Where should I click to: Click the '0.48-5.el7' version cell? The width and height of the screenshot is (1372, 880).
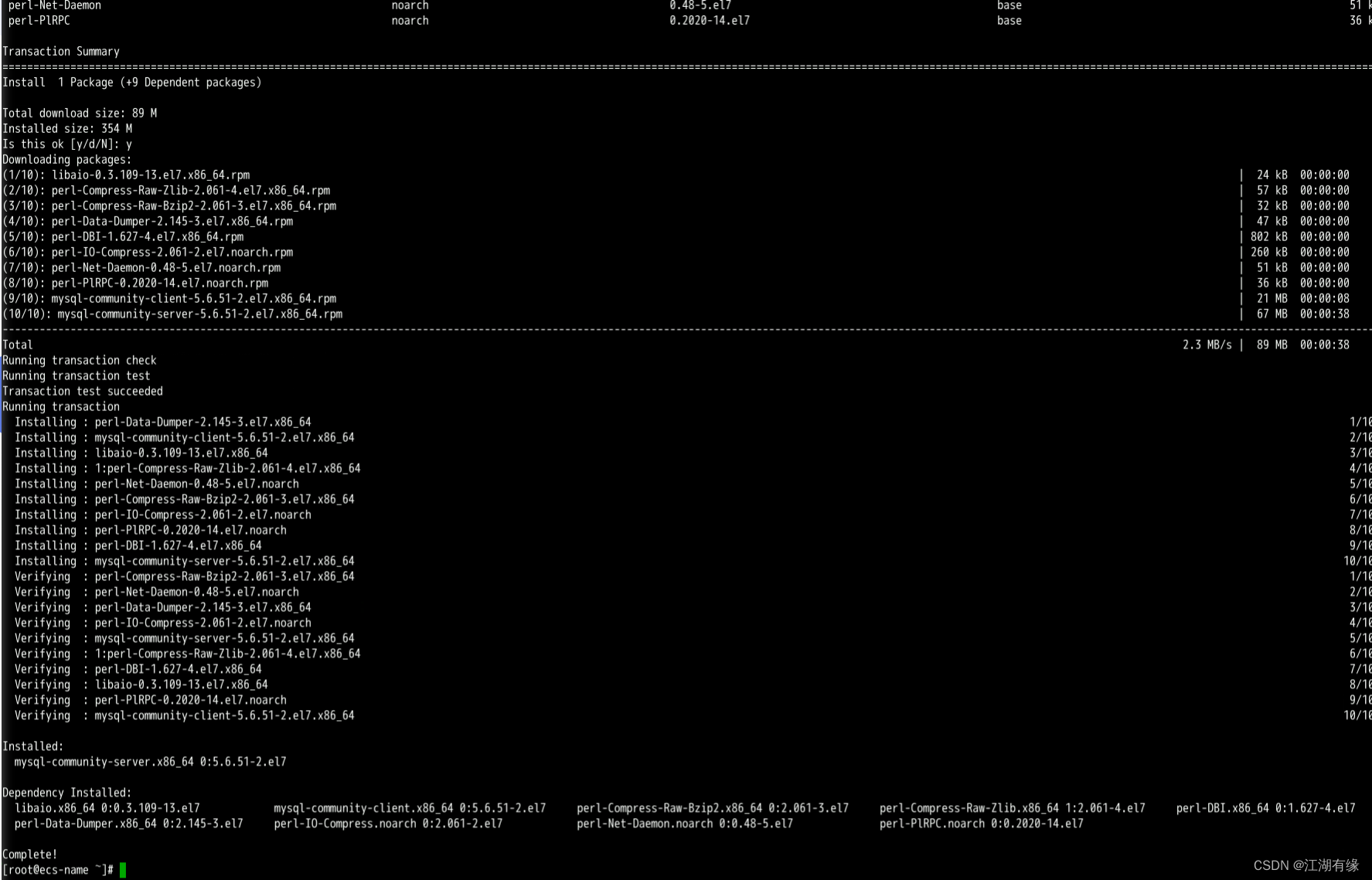click(700, 5)
